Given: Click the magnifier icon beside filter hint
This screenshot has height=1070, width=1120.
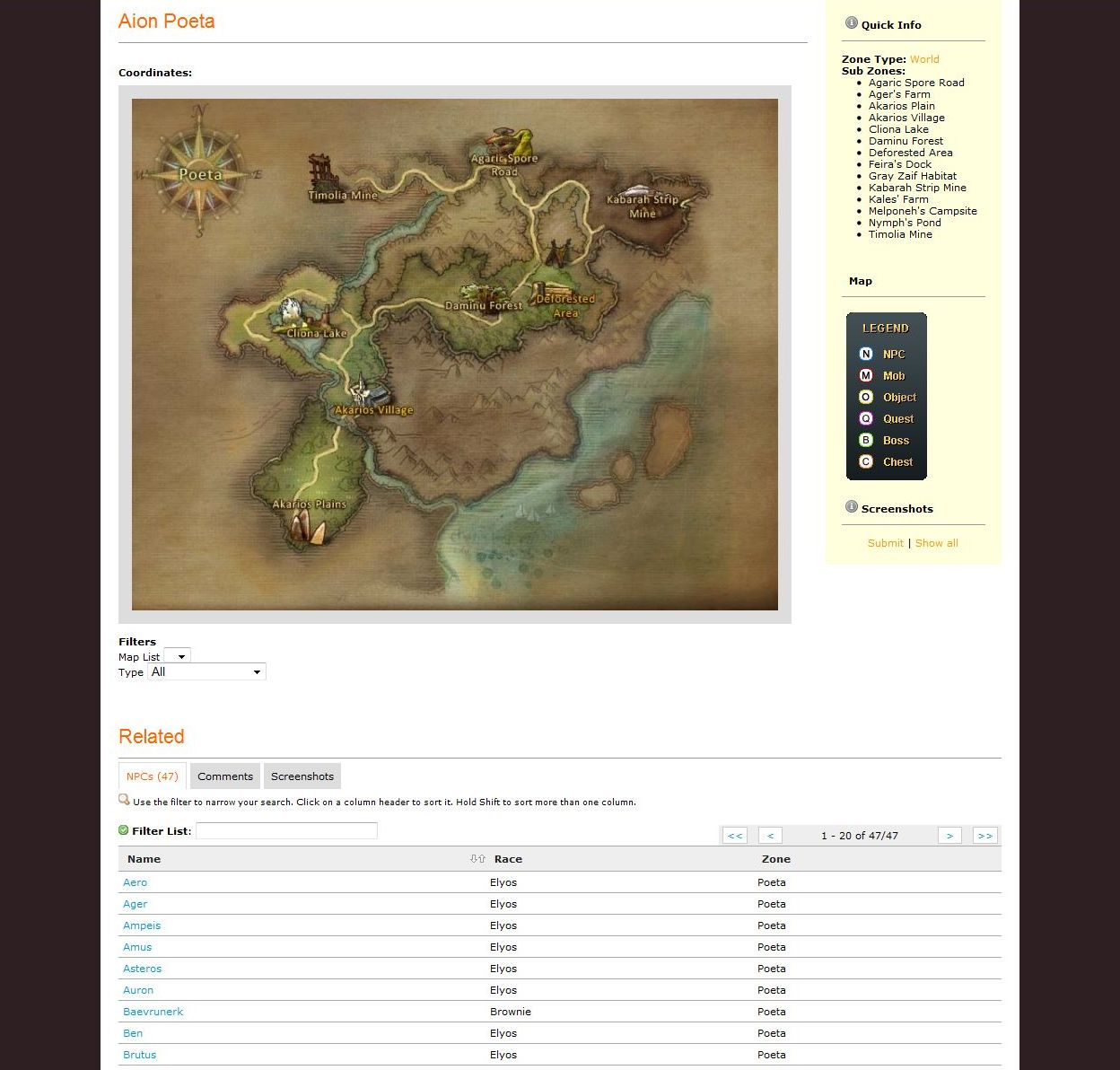Looking at the screenshot, I should point(124,800).
